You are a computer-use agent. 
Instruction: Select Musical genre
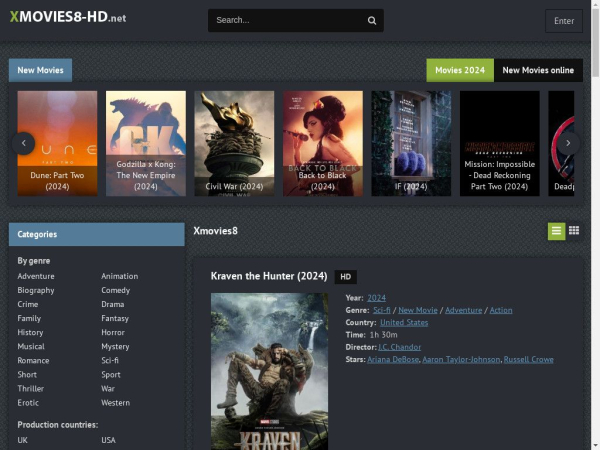coord(31,346)
